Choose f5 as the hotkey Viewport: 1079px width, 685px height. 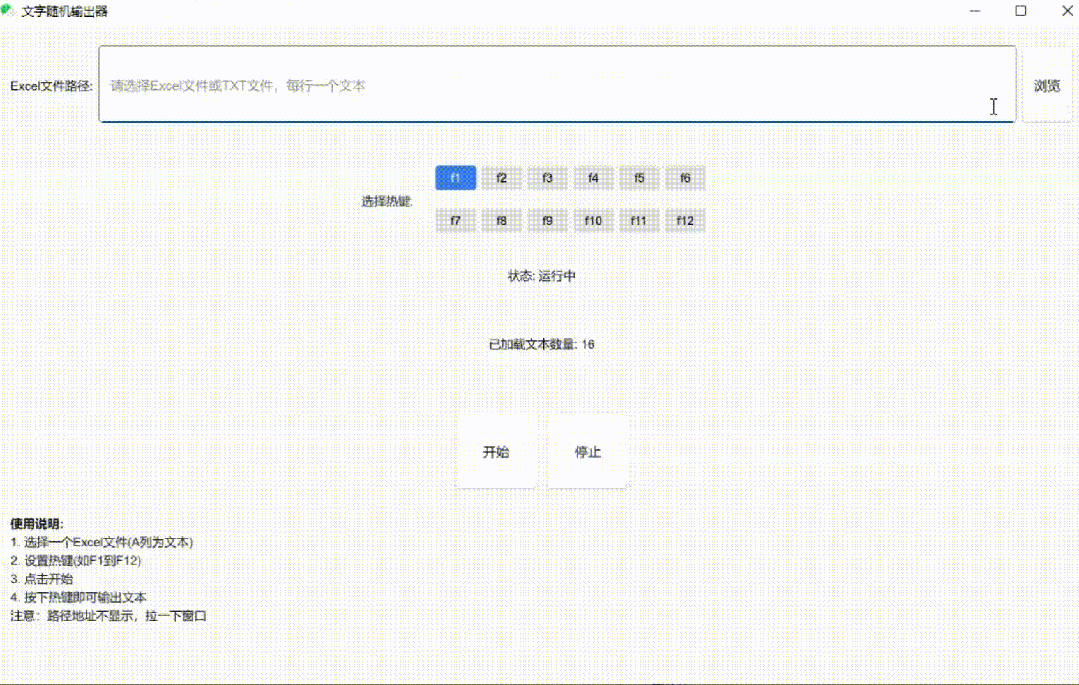(x=639, y=178)
